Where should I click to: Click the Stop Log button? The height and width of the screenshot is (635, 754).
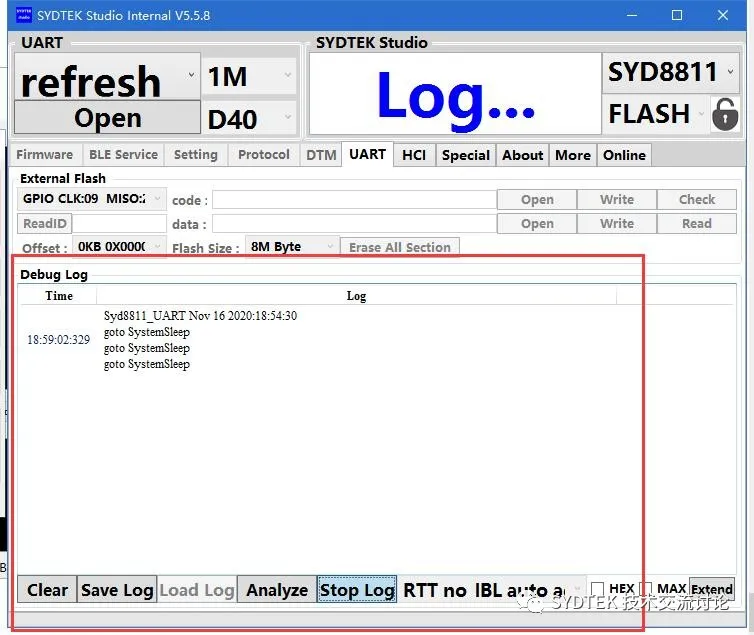point(357,589)
